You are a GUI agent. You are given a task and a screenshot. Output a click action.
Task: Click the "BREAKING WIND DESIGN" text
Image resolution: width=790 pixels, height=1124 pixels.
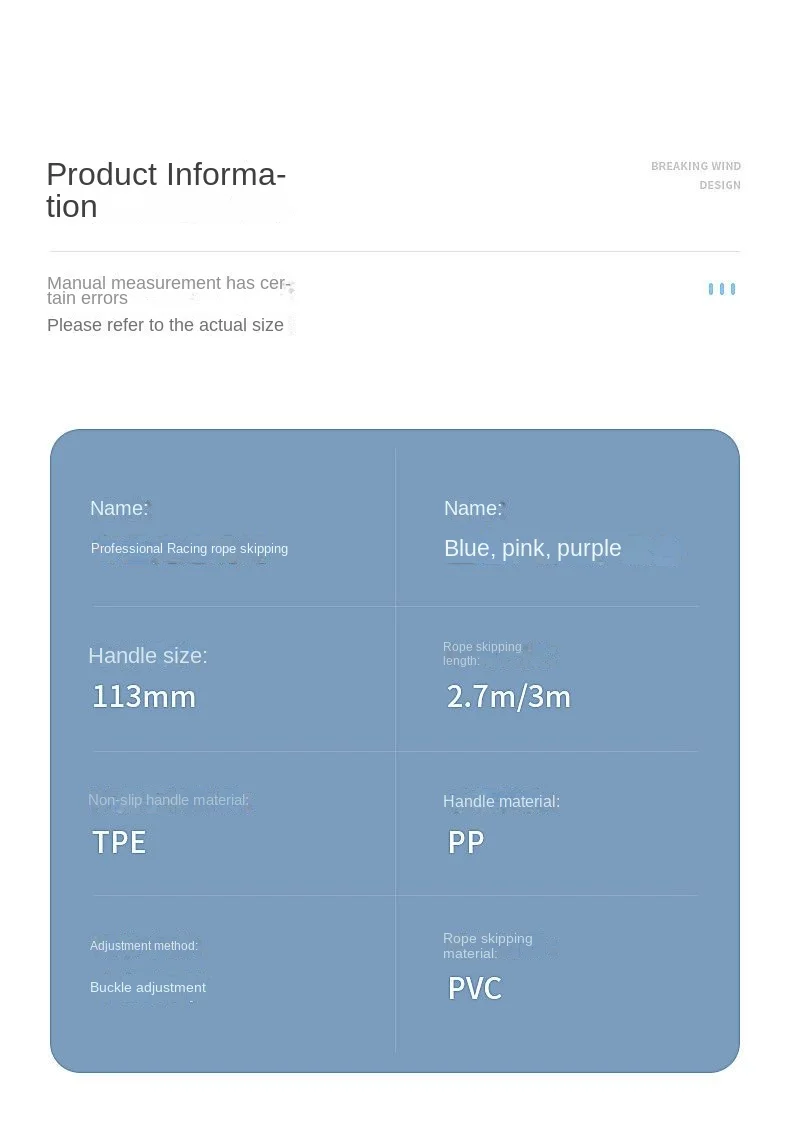696,175
